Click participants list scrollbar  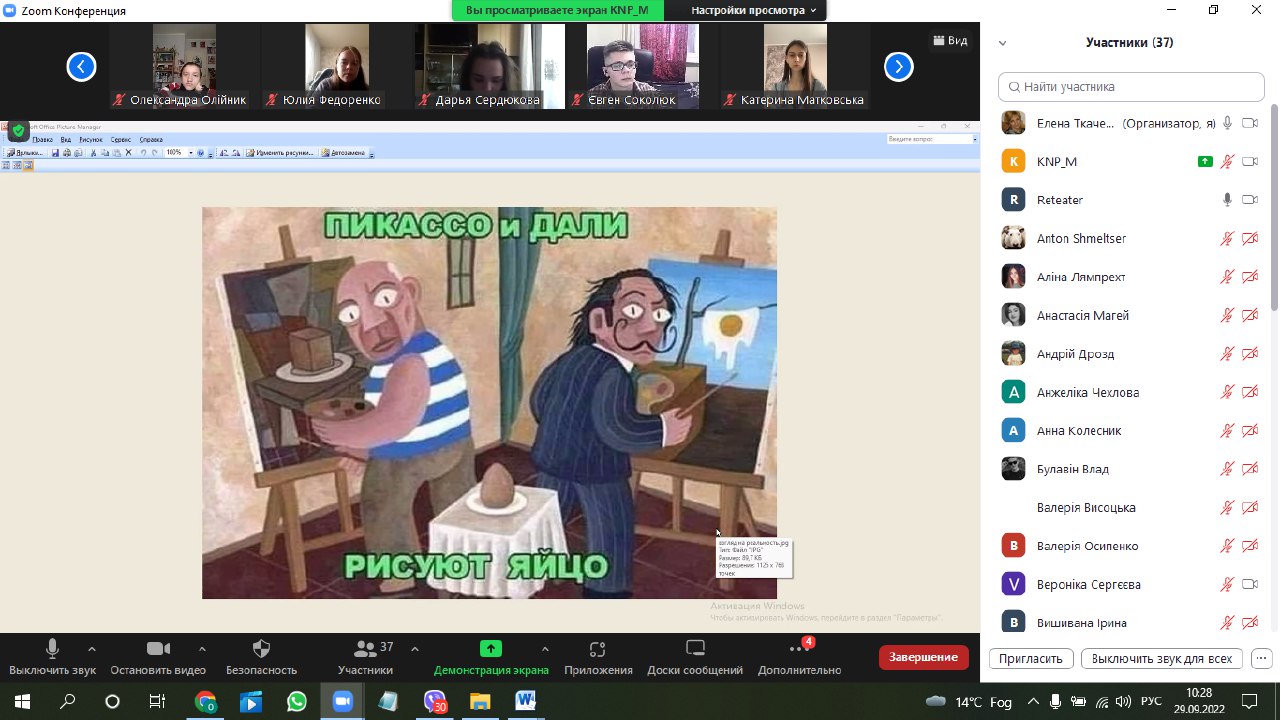pos(1274,206)
